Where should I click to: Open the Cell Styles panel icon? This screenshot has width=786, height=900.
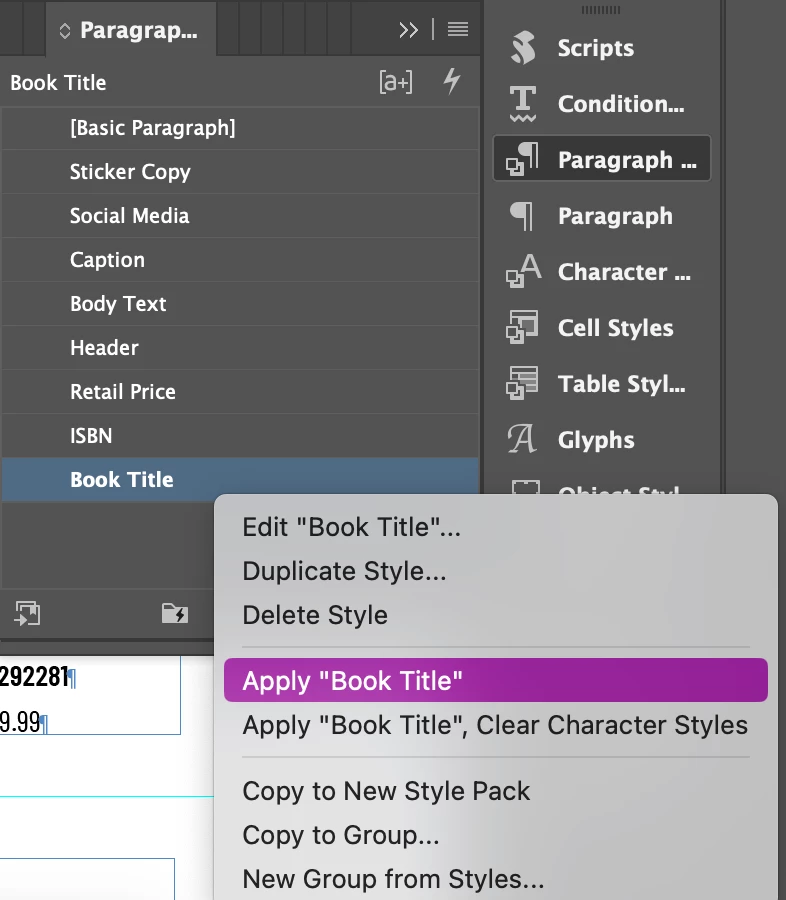point(522,327)
